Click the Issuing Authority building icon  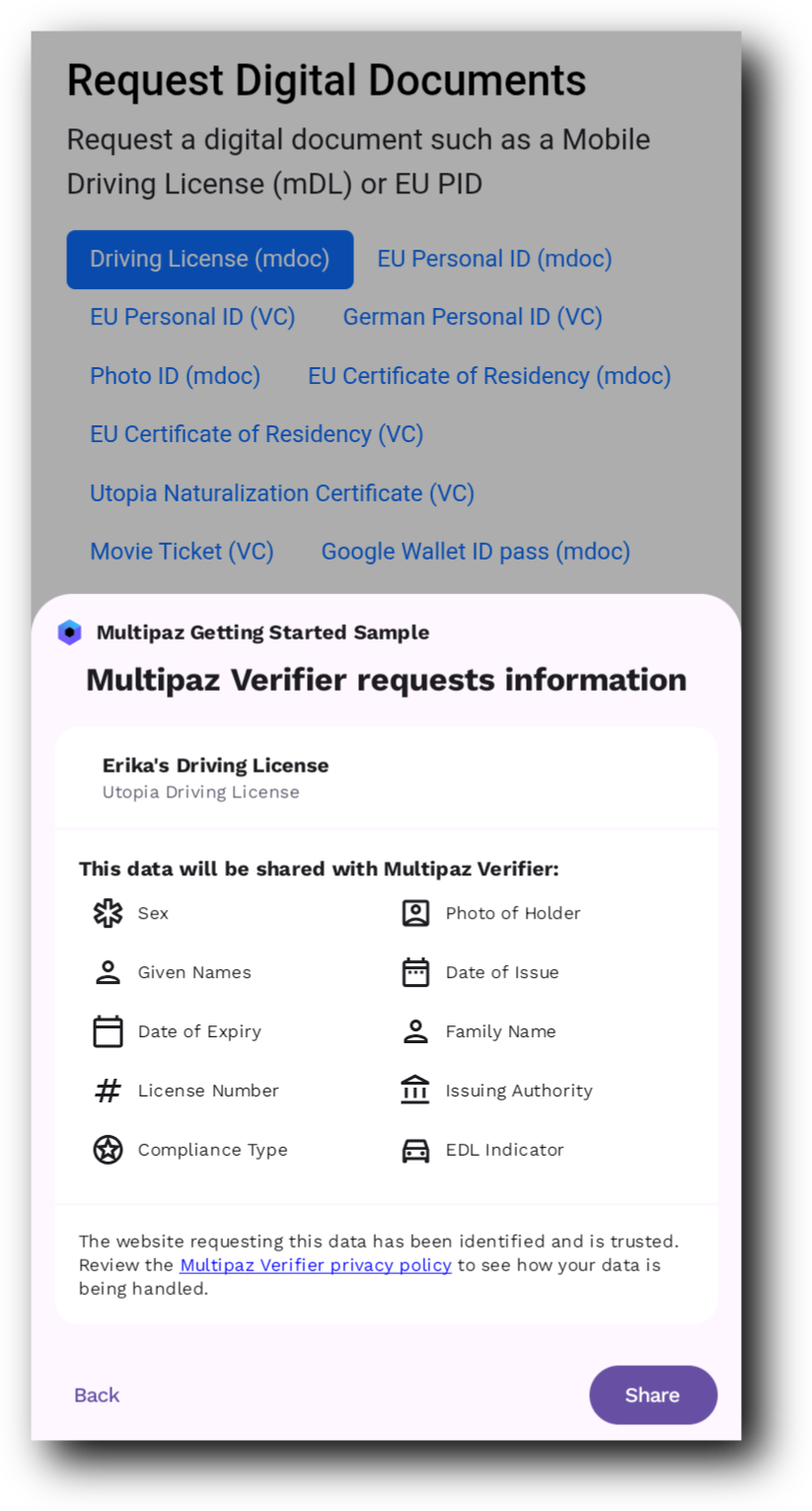point(415,1091)
